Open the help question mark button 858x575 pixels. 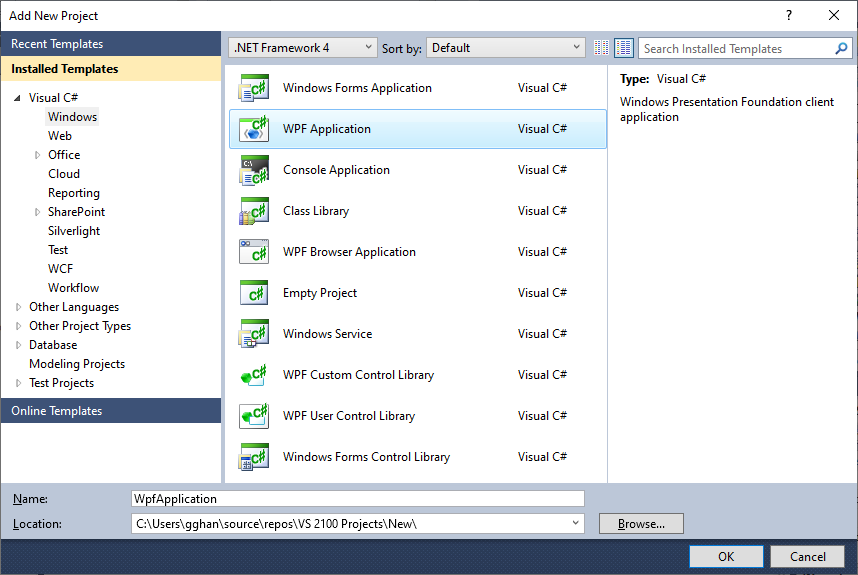click(x=789, y=15)
